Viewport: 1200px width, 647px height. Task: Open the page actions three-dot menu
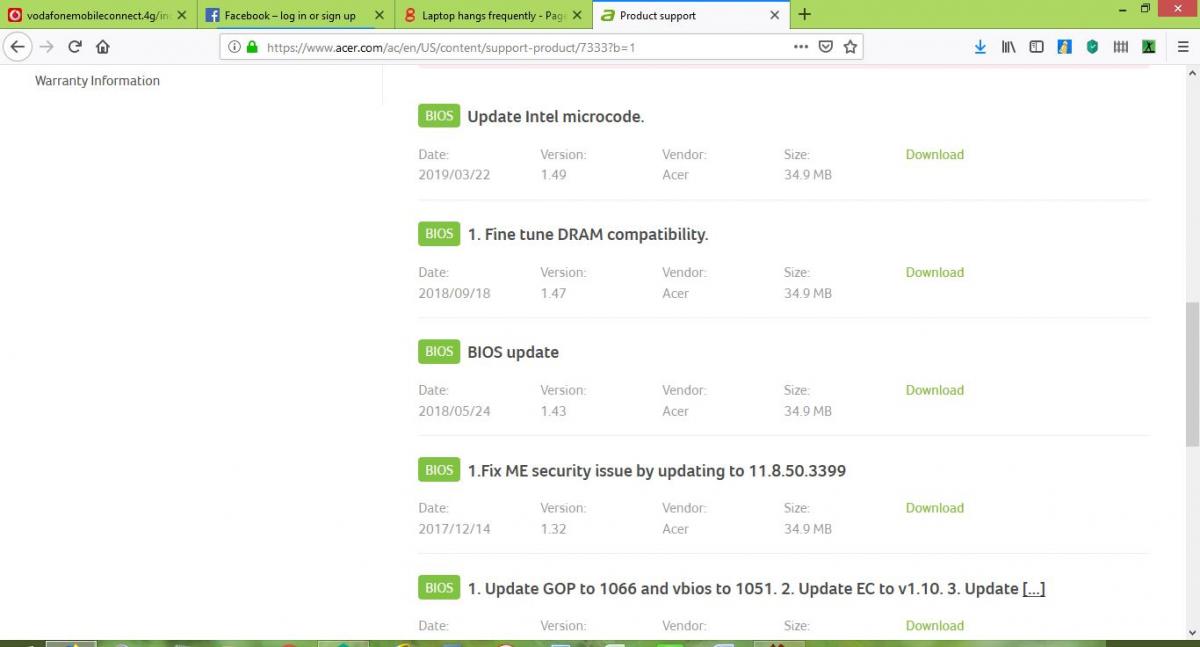coord(802,47)
